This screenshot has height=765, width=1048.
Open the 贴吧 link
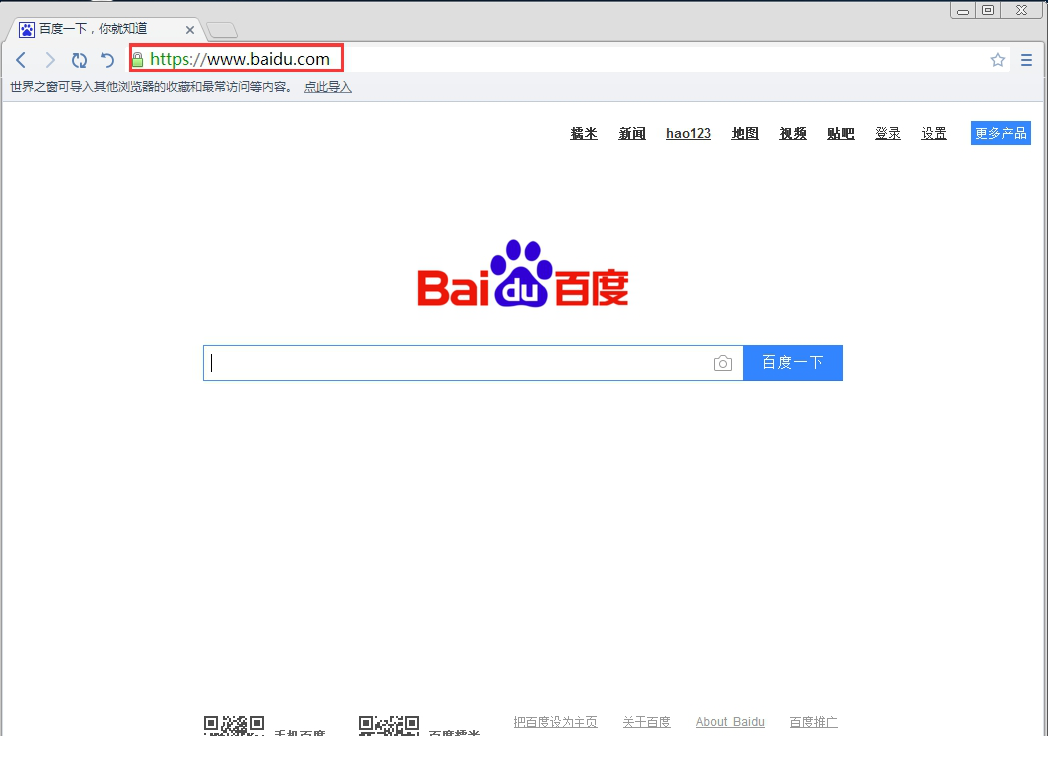841,134
